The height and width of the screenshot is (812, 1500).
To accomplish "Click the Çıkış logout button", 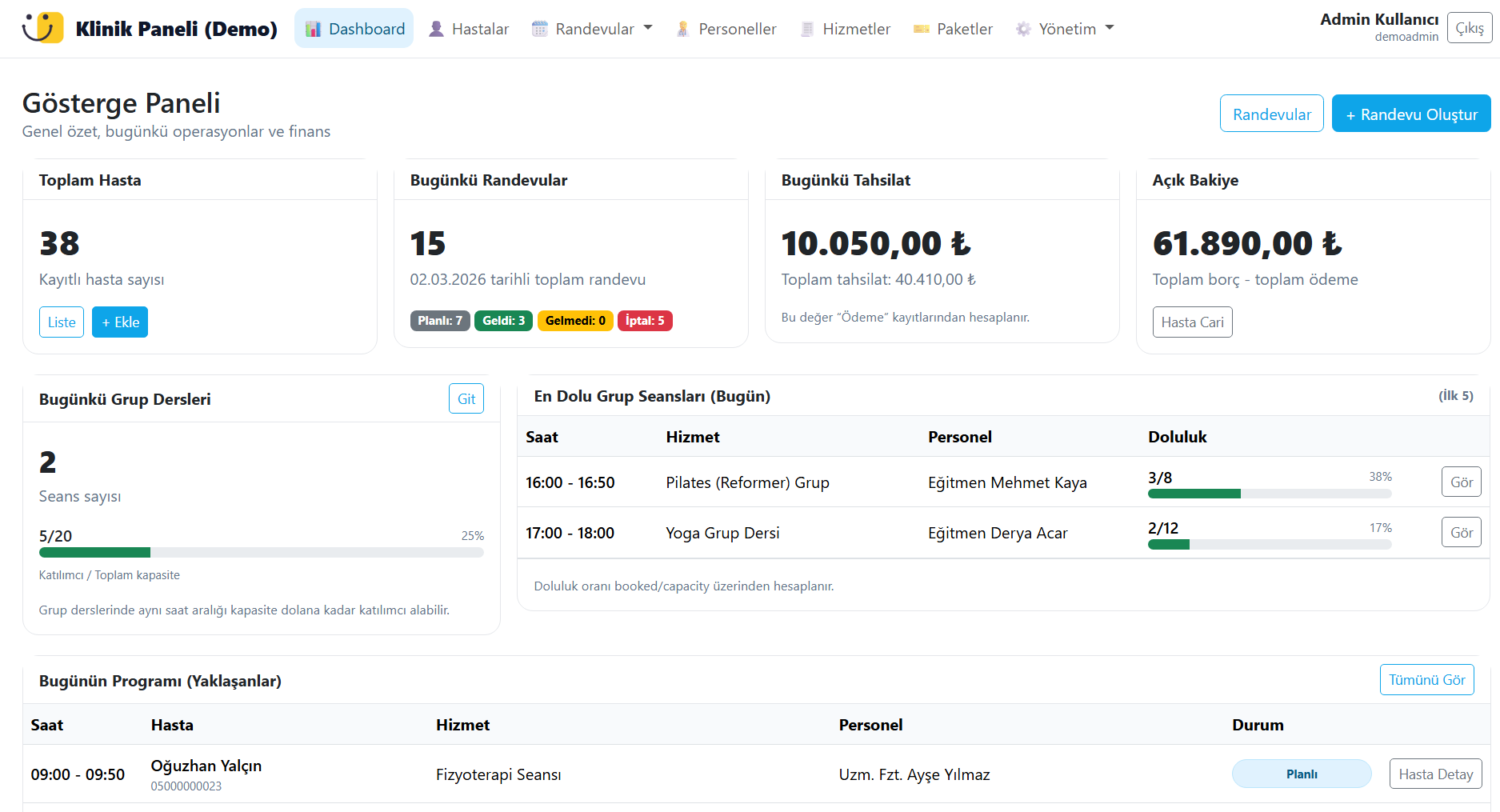I will (1469, 28).
